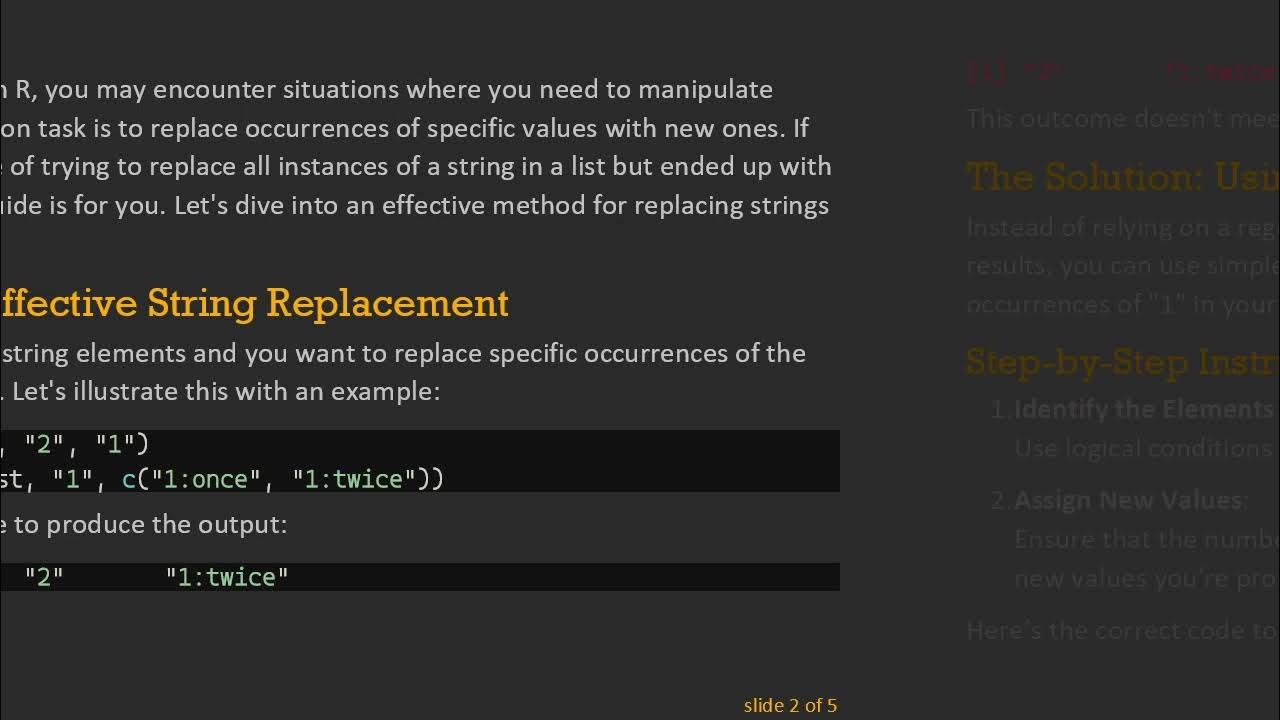The image size is (1280, 720).
Task: Select the "1:twice" string in the c() call
Action: point(354,479)
